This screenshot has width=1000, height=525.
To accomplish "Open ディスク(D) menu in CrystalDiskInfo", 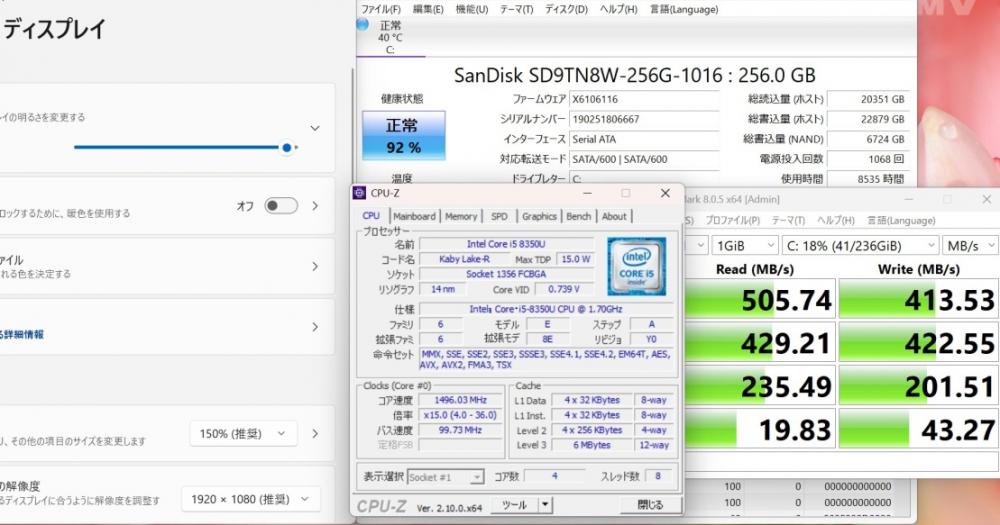I will click(x=566, y=9).
